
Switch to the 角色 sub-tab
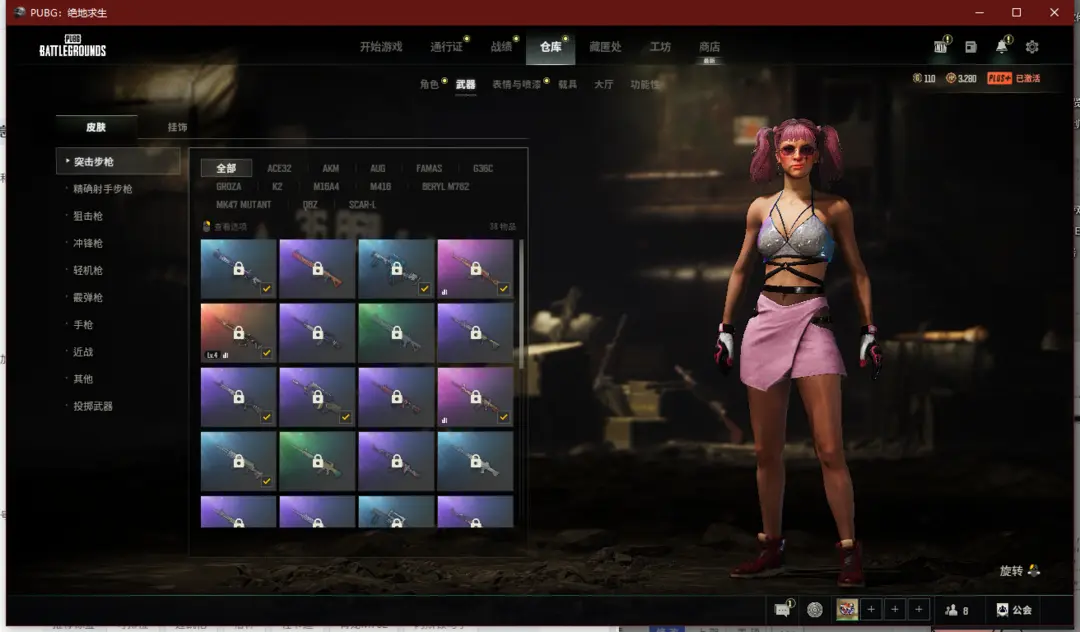[429, 84]
